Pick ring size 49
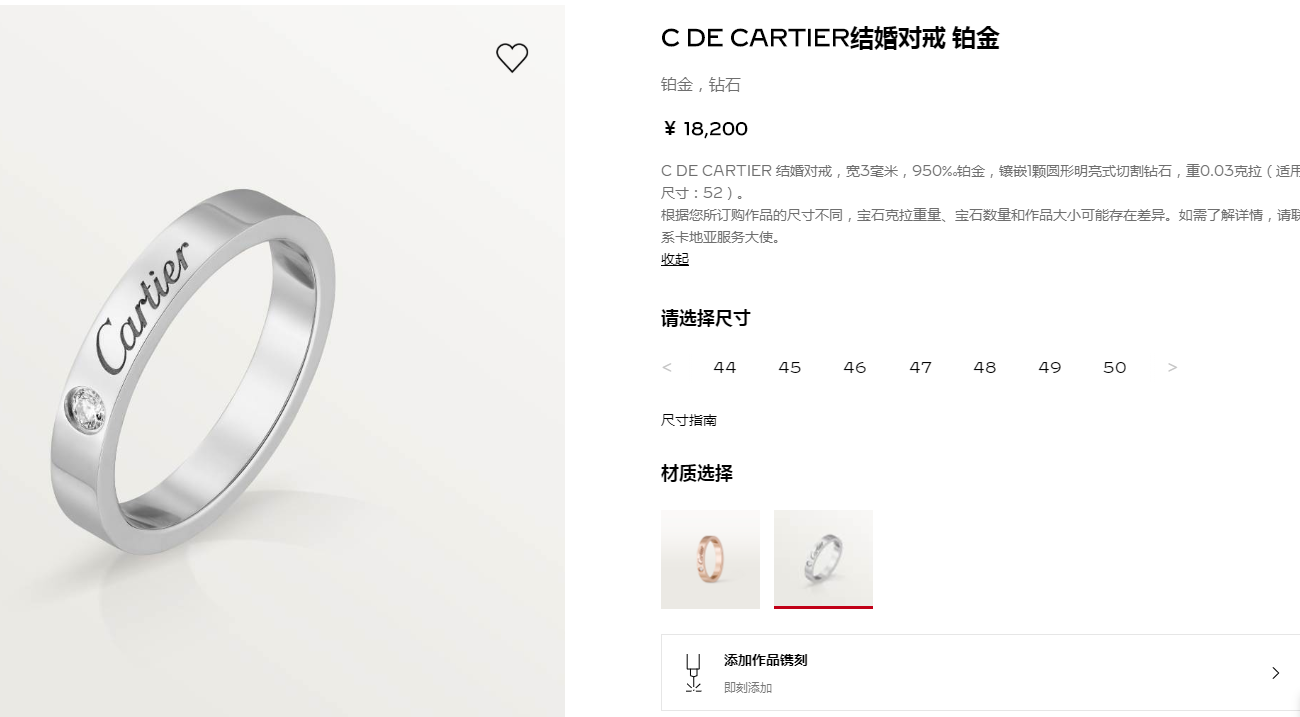 [x=1050, y=367]
